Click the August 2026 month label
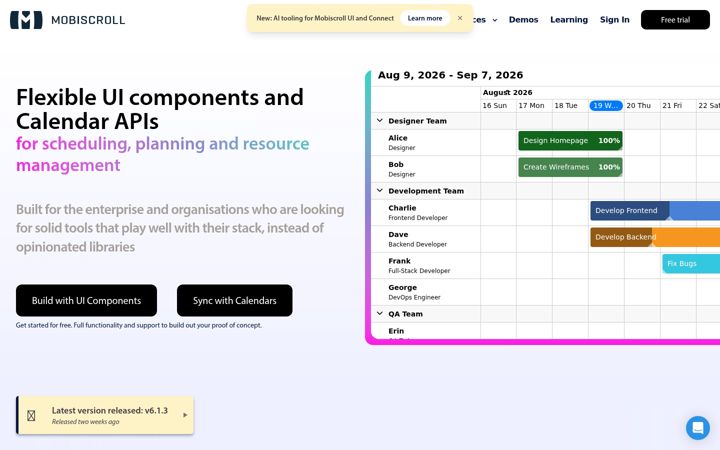This screenshot has width=720, height=450. coord(507,92)
